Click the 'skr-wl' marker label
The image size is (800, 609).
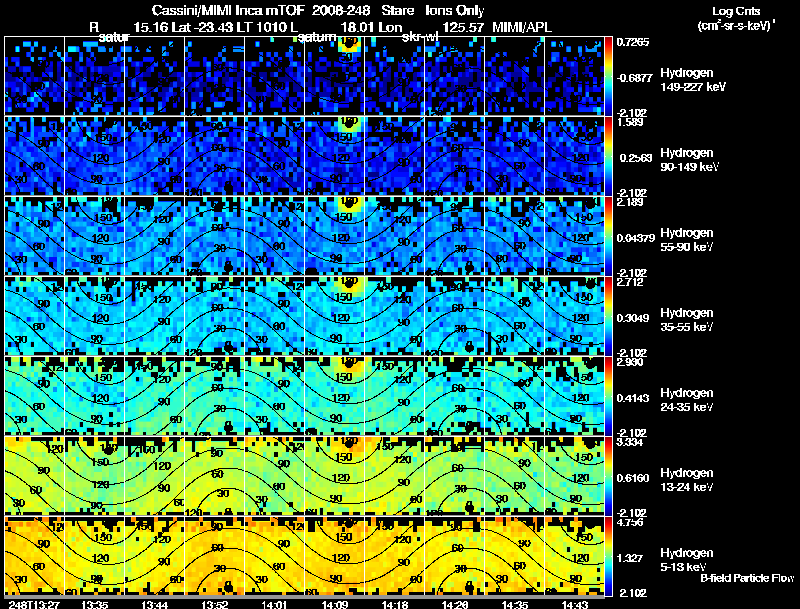point(419,37)
